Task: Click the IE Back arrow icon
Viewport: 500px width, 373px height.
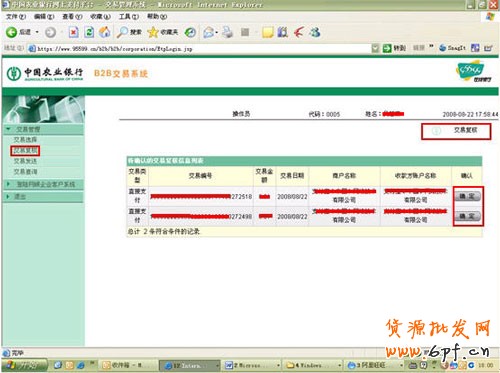Action: [12, 32]
